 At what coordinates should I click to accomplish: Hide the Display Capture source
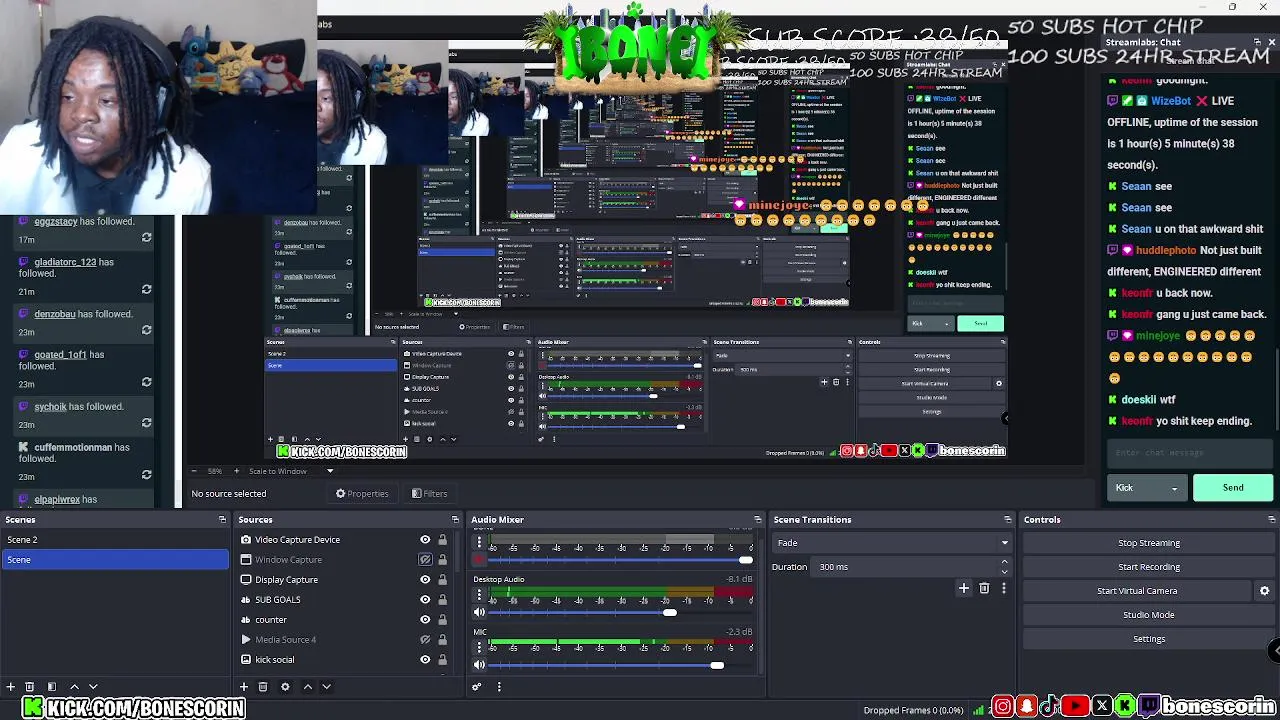point(425,580)
